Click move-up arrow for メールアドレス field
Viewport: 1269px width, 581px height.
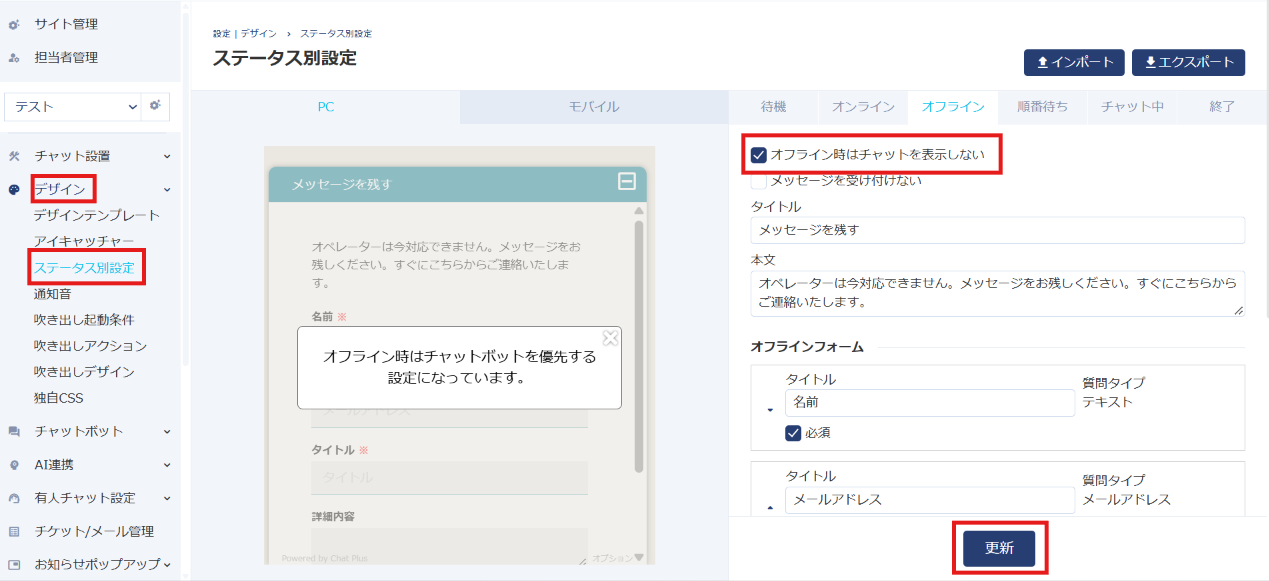click(770, 507)
